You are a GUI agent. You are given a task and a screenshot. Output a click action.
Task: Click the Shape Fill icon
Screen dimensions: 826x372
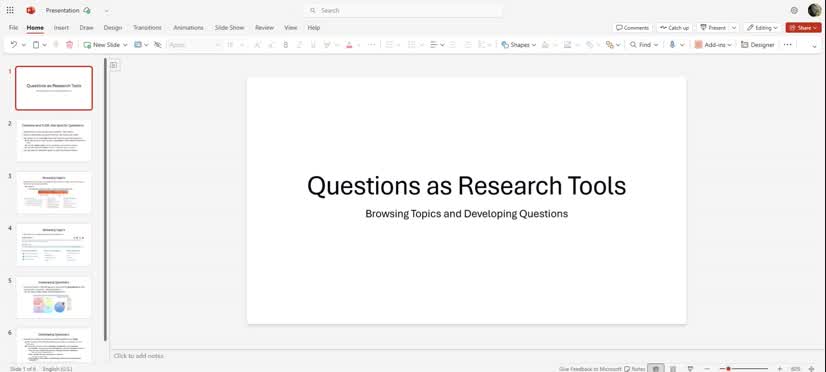[x=545, y=45]
